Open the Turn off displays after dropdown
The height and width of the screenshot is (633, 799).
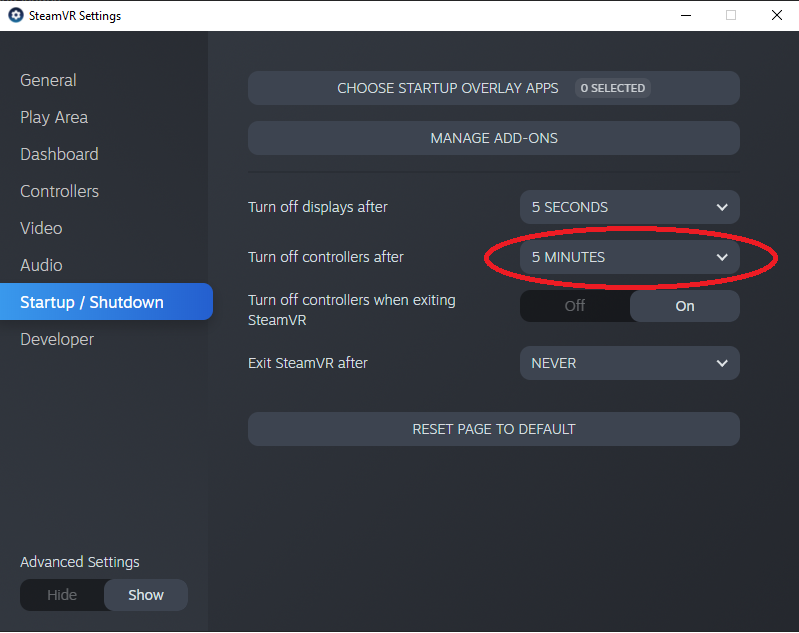pos(629,207)
